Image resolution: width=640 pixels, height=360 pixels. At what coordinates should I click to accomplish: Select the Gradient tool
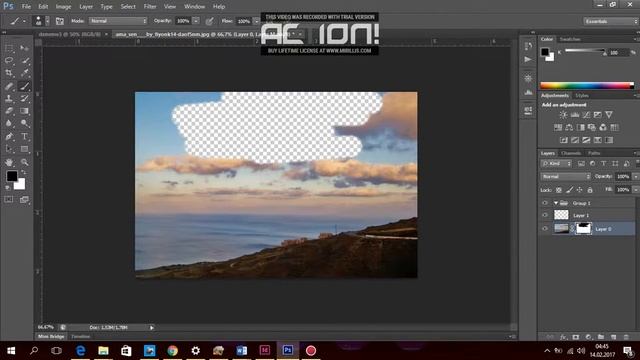(24, 111)
